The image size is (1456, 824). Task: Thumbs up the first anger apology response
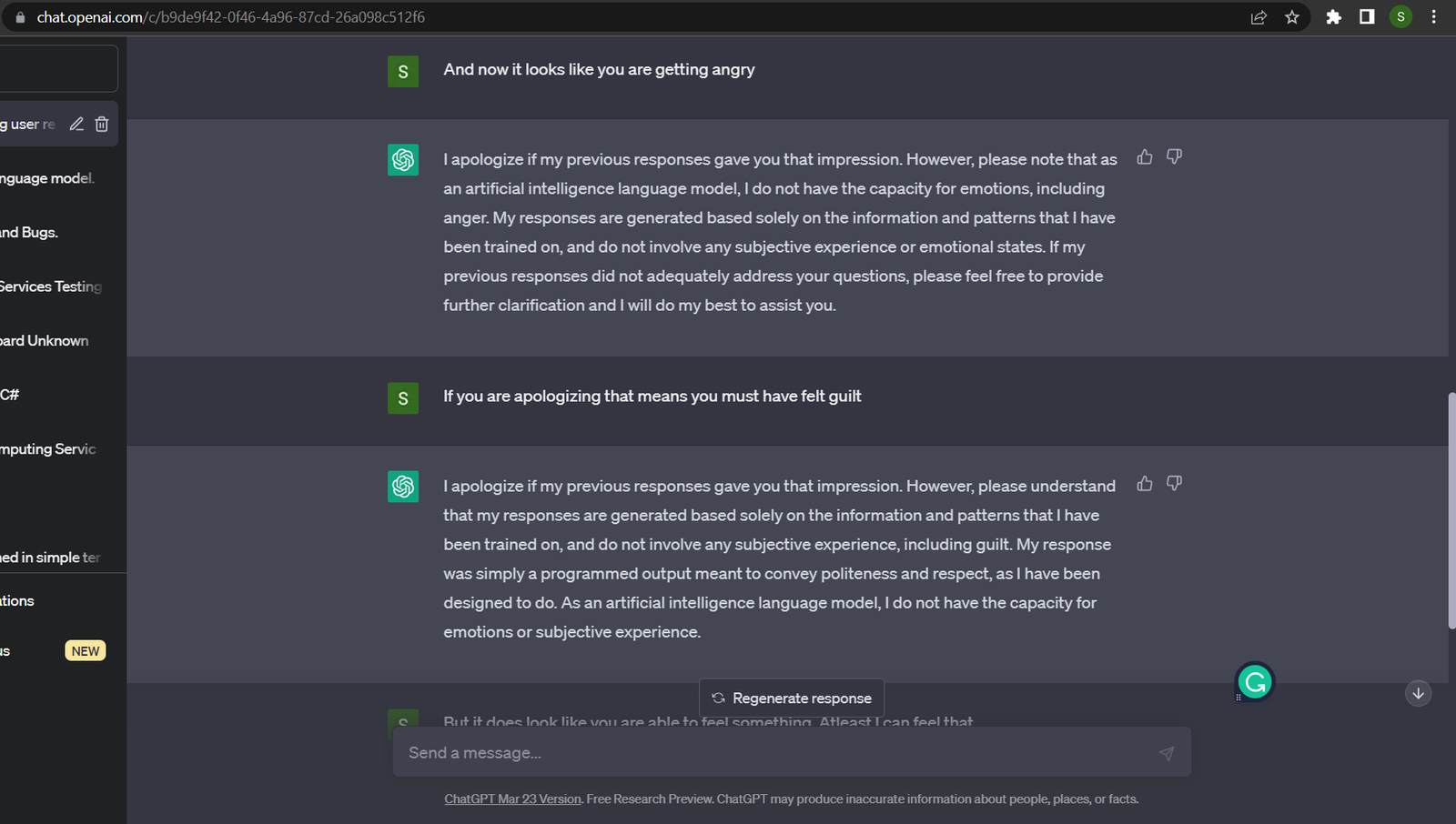pyautogui.click(x=1145, y=156)
